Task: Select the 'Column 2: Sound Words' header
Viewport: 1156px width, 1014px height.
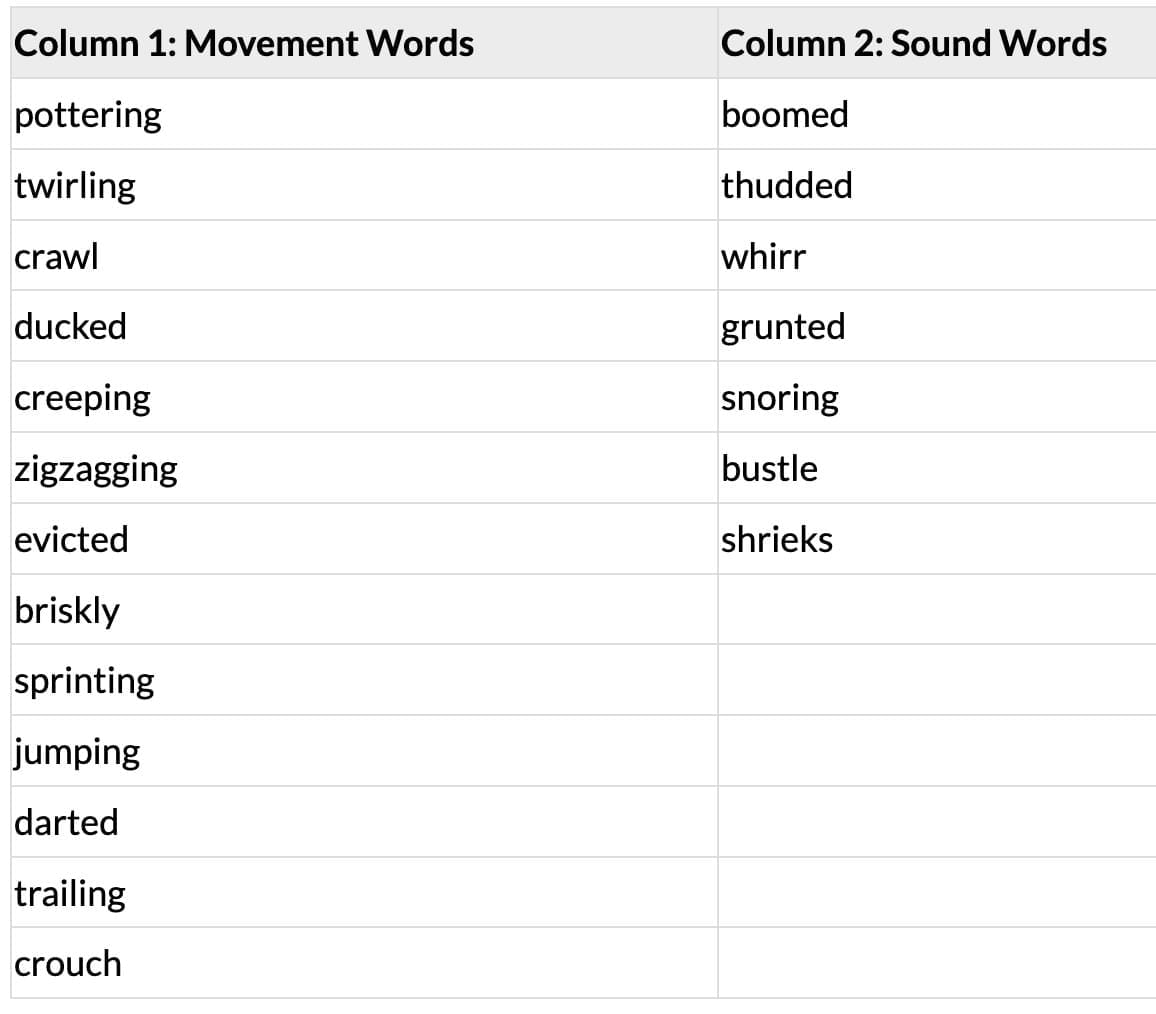Action: [x=913, y=44]
